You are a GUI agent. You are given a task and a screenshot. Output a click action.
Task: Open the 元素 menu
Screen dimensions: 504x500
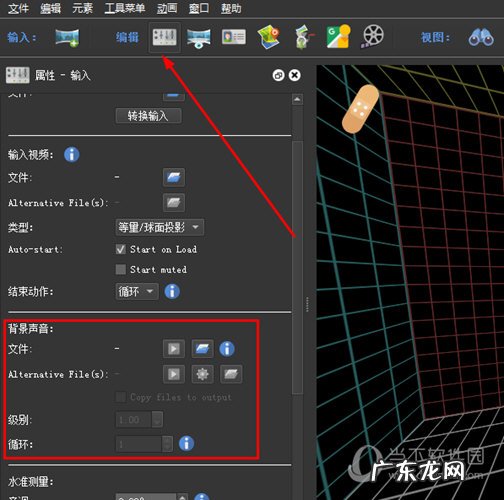(x=83, y=8)
